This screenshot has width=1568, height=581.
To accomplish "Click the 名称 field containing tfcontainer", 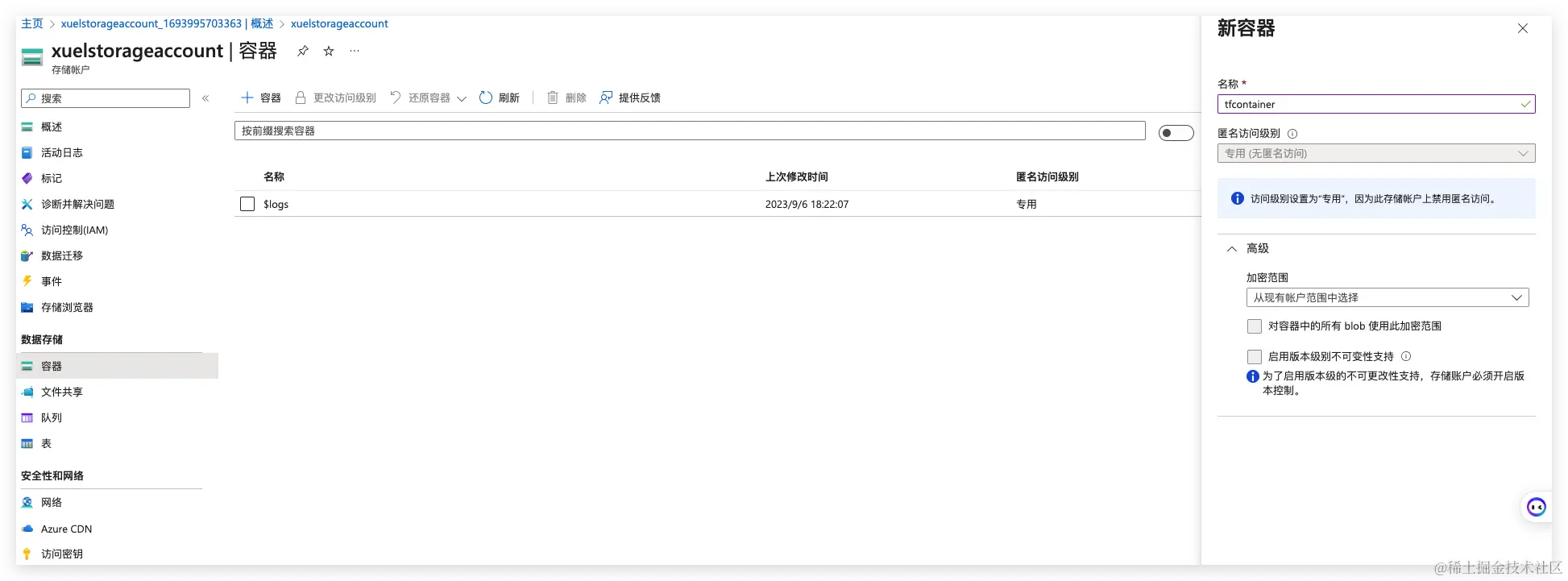I will pos(1376,104).
